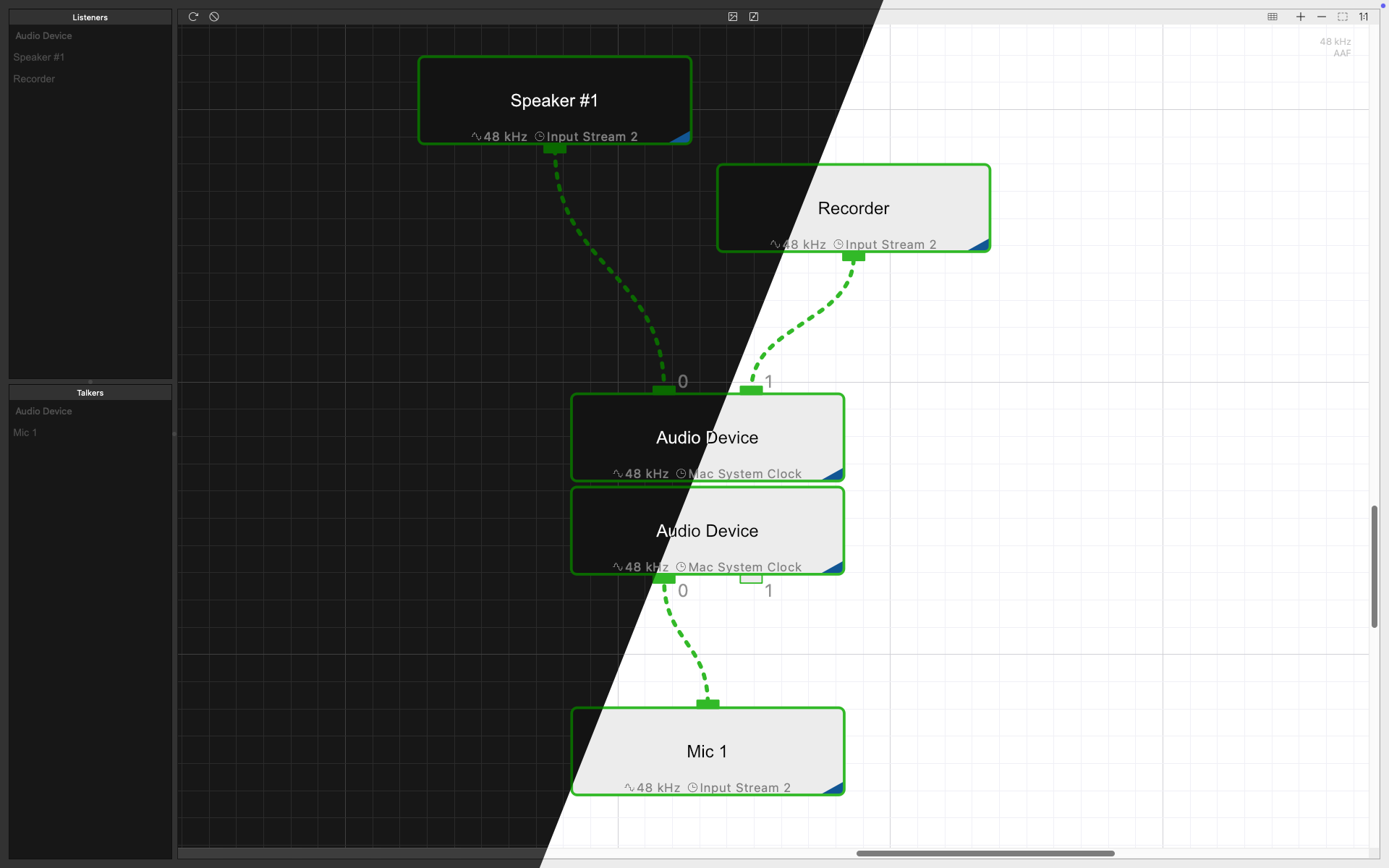
Task: Click the horizontal scrollbar thumb at the bottom
Action: (x=985, y=854)
